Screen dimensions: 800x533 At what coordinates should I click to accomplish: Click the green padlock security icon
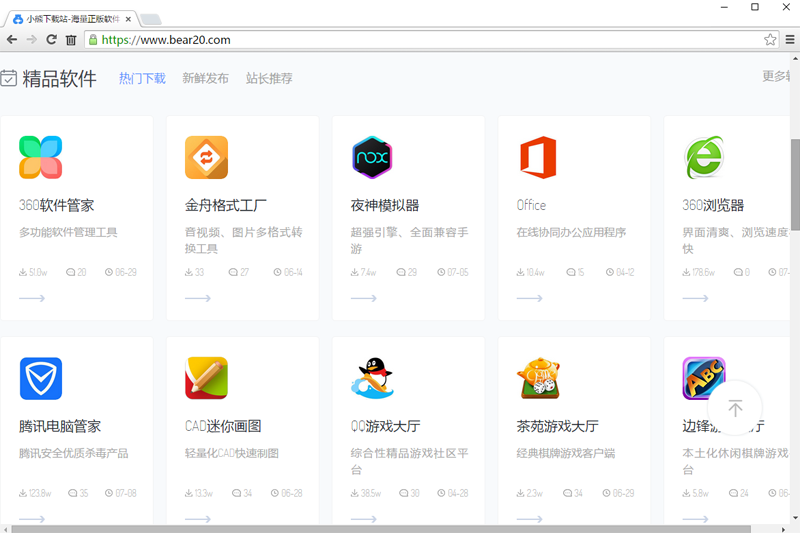(x=92, y=40)
